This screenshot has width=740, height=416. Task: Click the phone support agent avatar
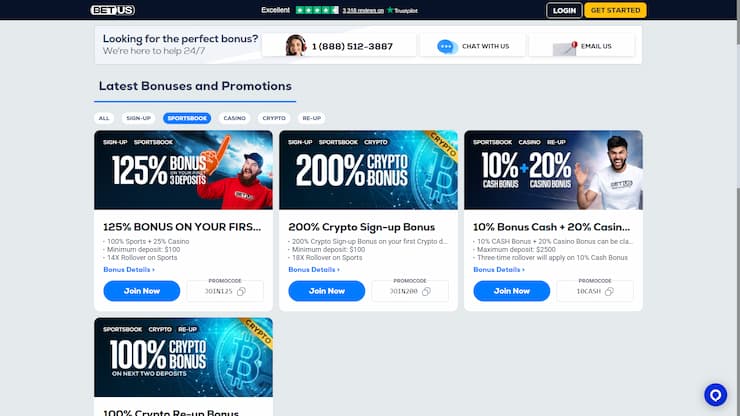point(296,45)
